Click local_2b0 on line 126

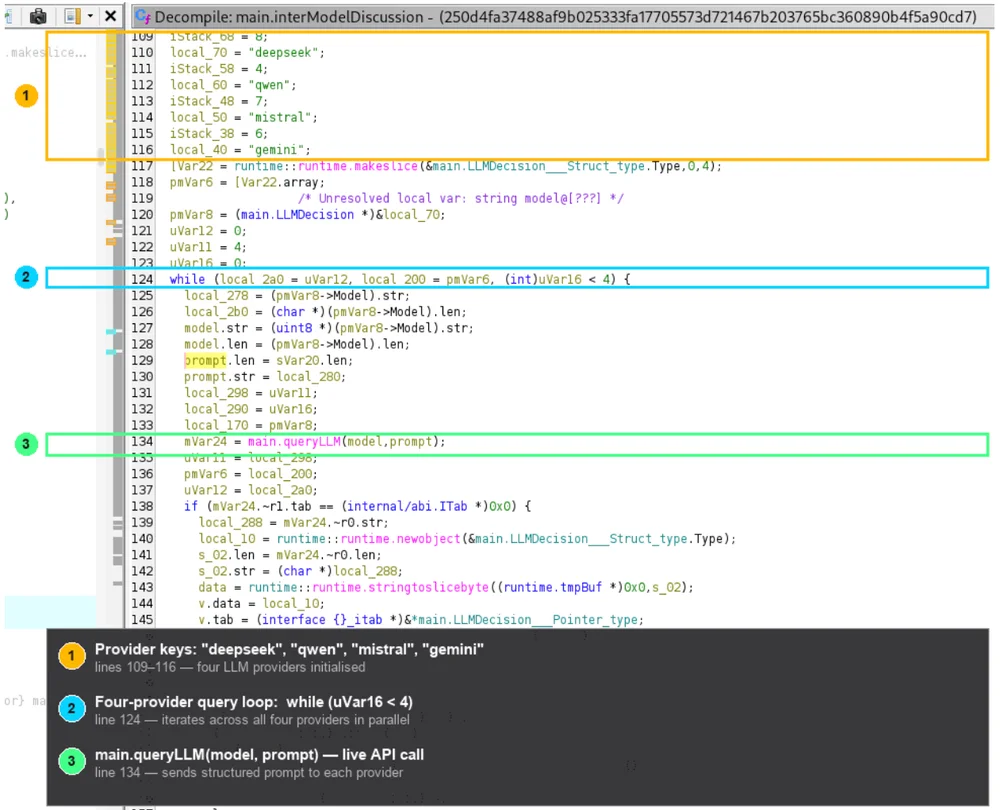pos(216,312)
